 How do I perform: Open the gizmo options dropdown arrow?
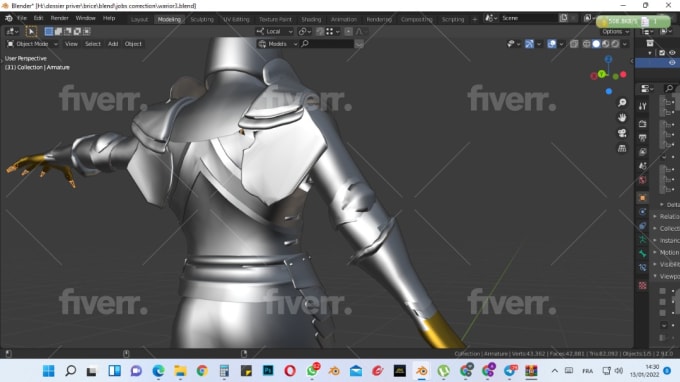(539, 44)
